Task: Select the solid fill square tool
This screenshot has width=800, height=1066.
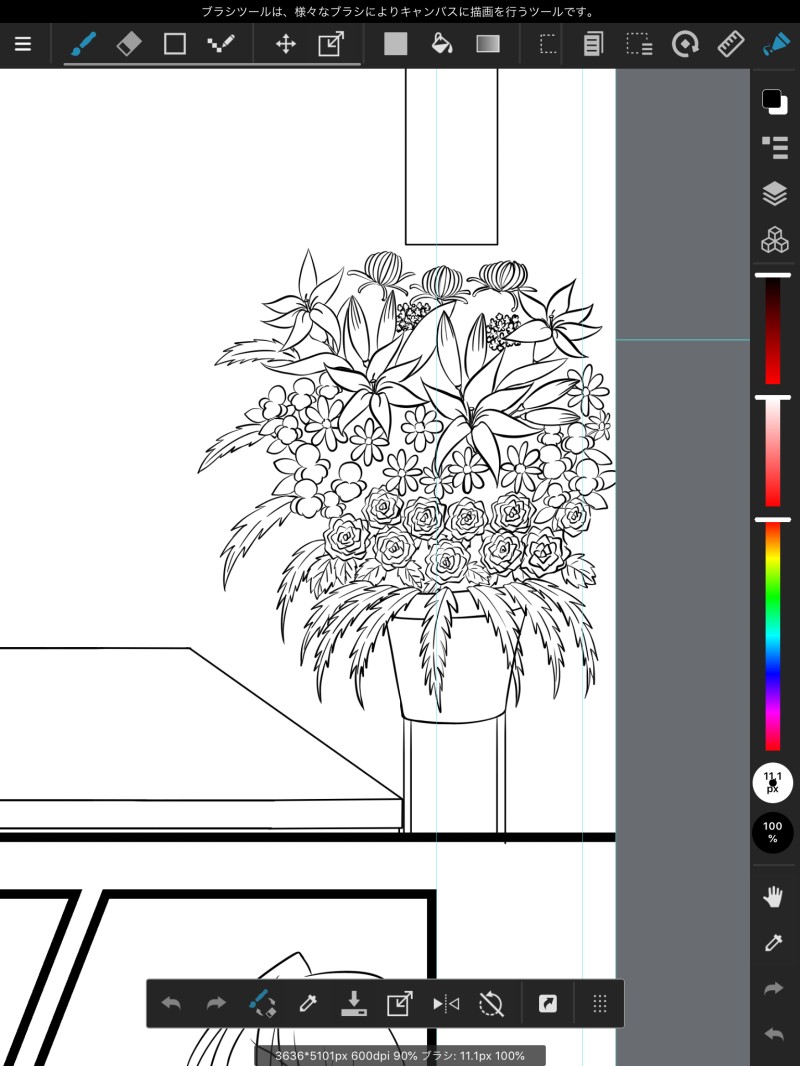Action: click(396, 44)
